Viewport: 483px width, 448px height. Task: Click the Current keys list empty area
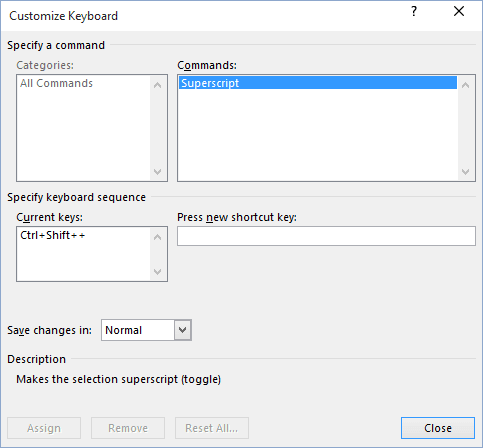click(83, 261)
